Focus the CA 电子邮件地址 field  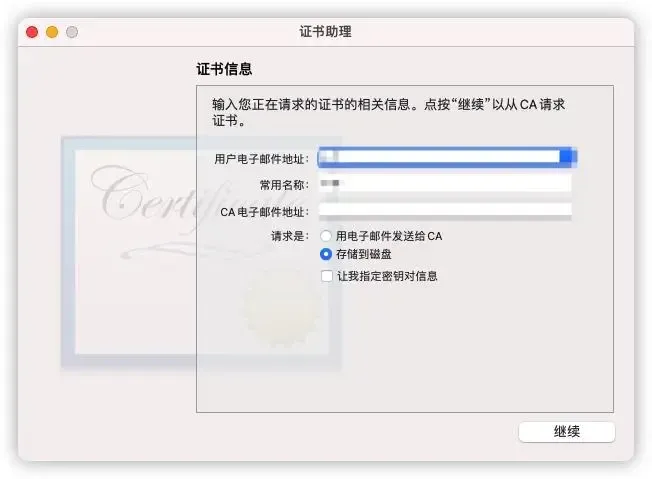pyautogui.click(x=445, y=210)
